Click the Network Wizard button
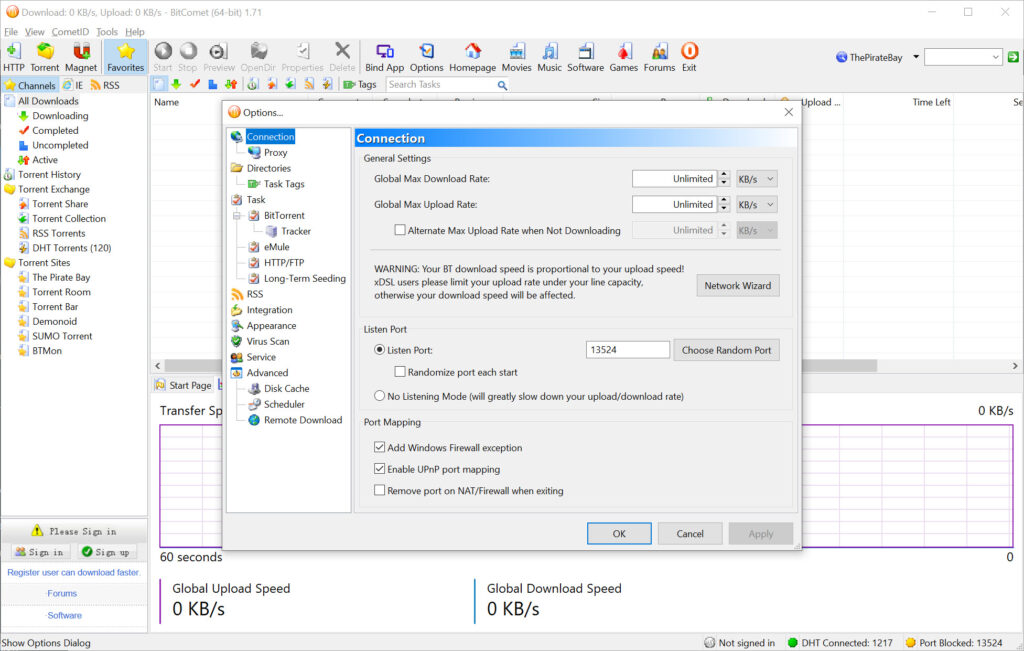 pyautogui.click(x=737, y=286)
